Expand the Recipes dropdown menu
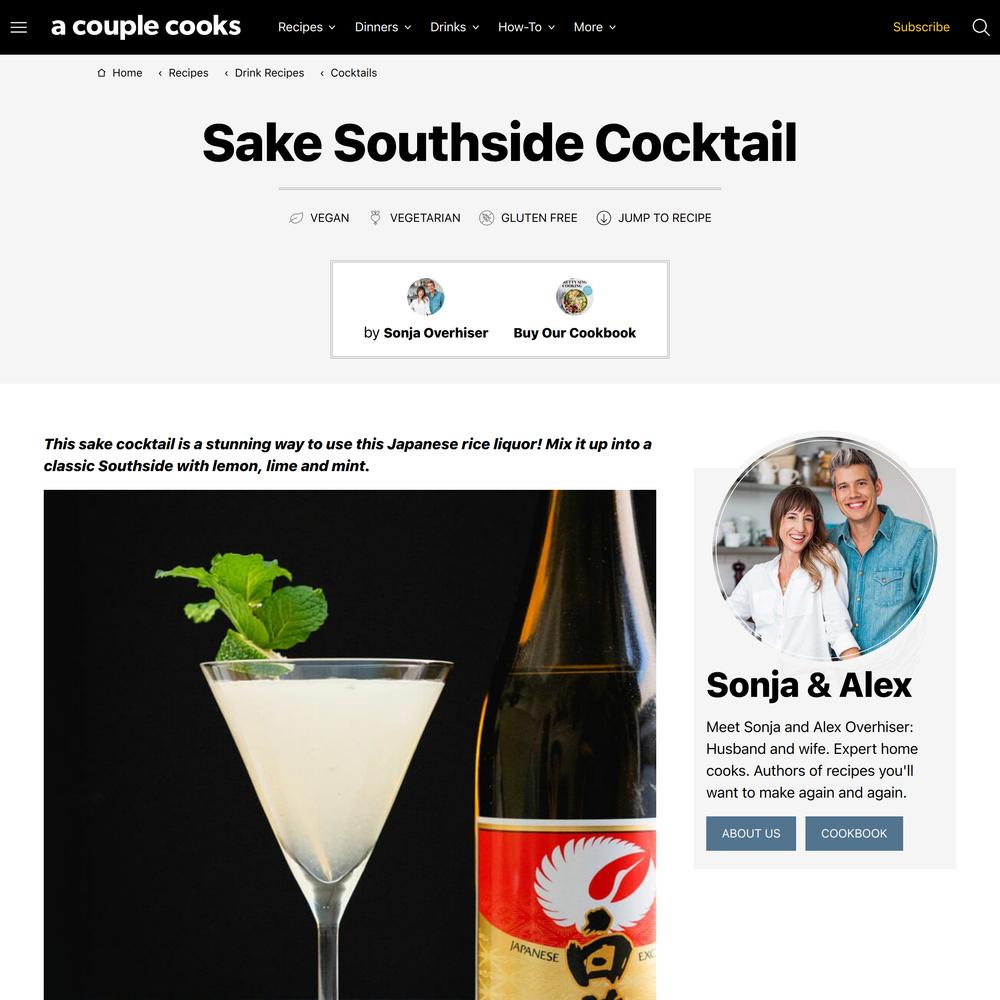Screen dimensions: 1000x1000 (x=306, y=27)
